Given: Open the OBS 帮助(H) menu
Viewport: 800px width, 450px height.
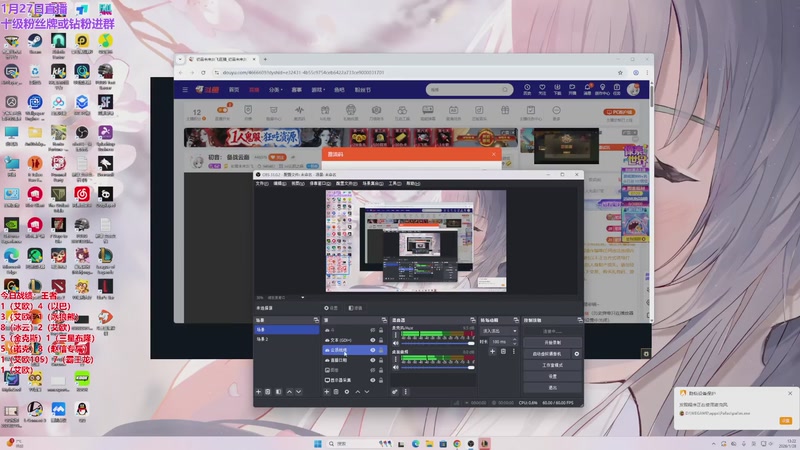Looking at the screenshot, I should 413,184.
